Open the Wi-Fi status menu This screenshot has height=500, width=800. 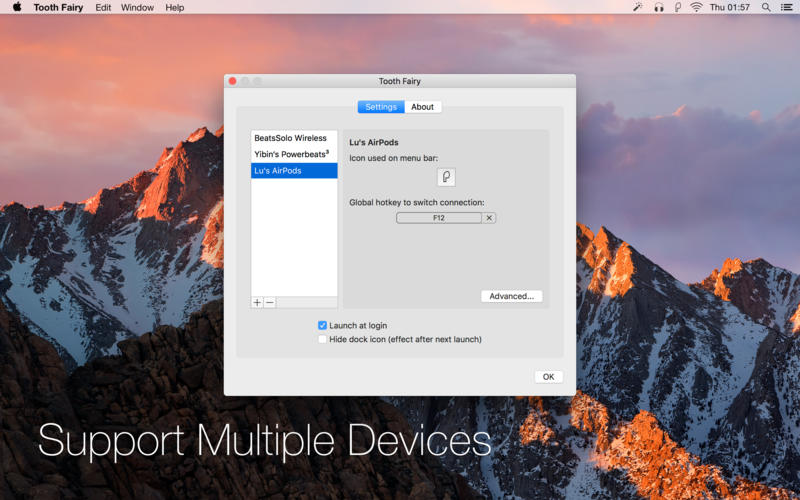pyautogui.click(x=696, y=7)
